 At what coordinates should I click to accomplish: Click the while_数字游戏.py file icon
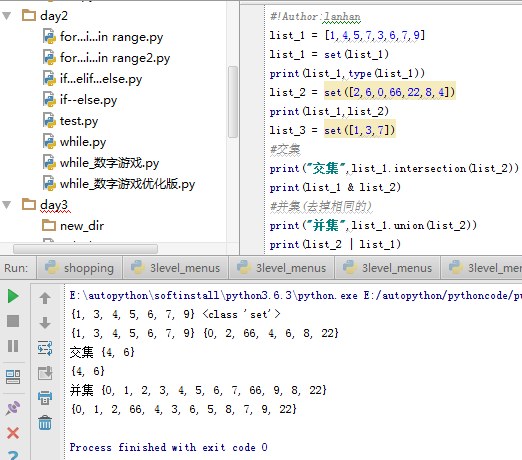click(x=49, y=162)
